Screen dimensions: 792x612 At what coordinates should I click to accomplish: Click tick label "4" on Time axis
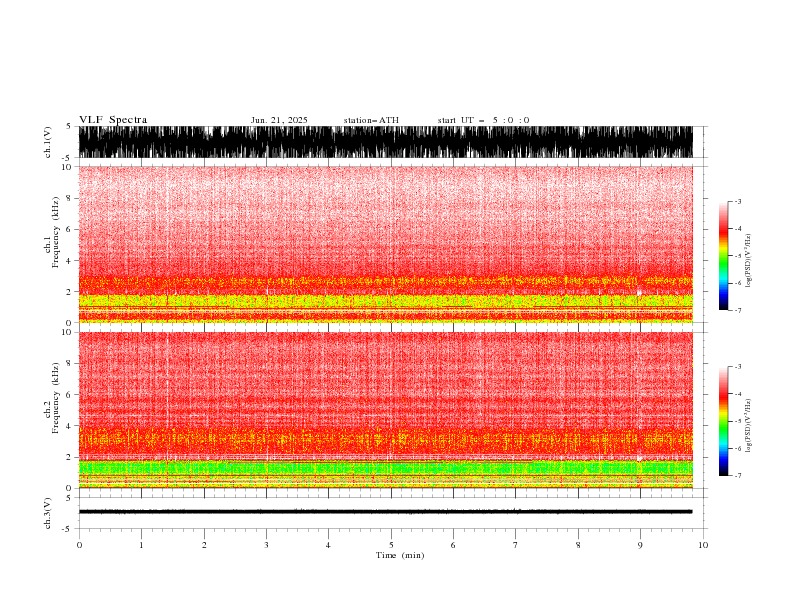328,545
